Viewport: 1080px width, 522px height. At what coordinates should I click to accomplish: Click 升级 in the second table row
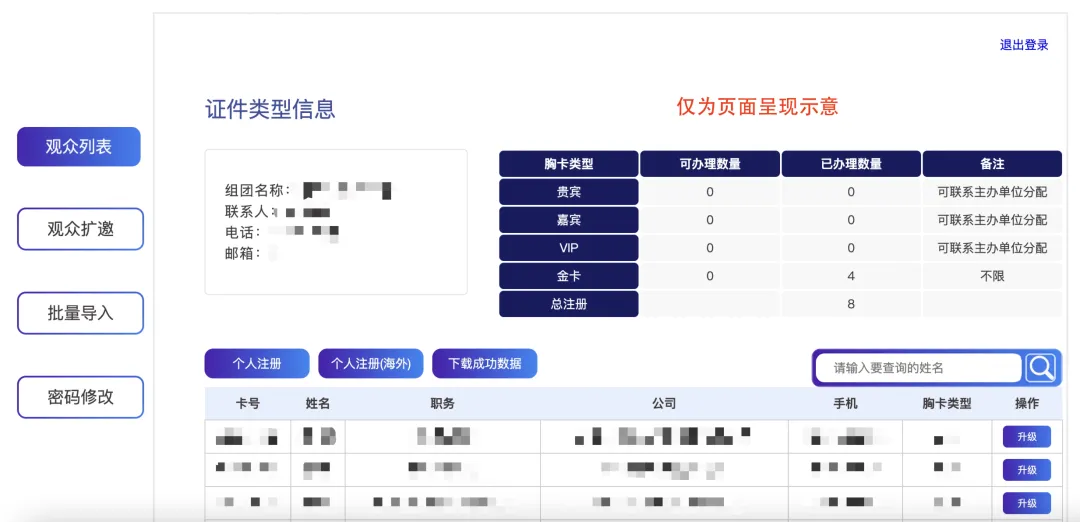point(1027,470)
